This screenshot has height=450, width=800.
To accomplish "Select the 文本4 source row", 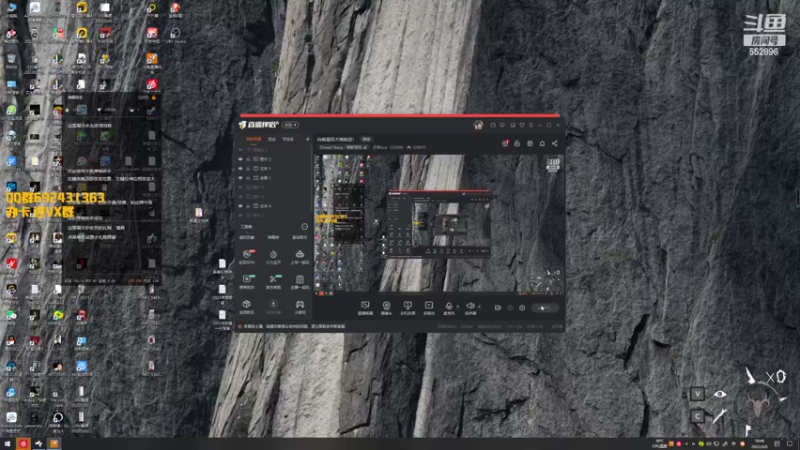I will click(x=273, y=206).
